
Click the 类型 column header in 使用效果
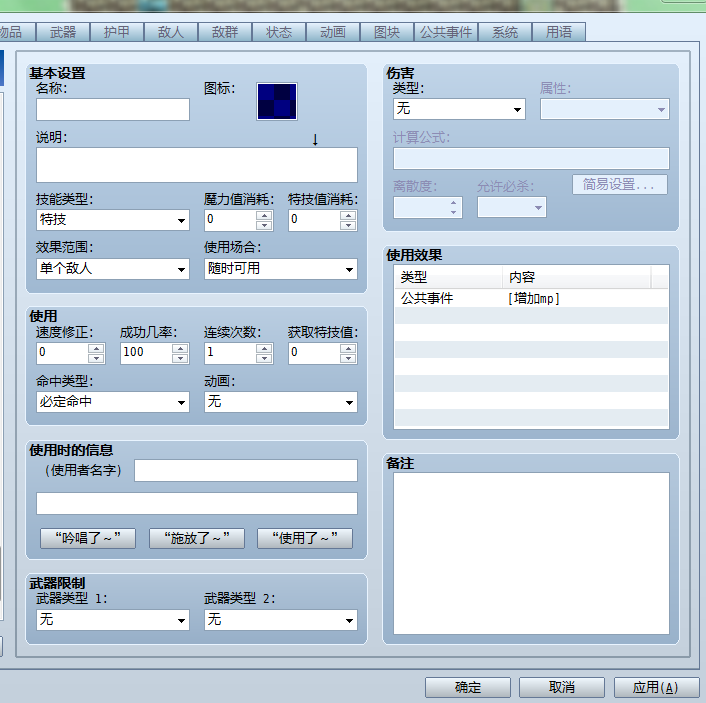[448, 277]
